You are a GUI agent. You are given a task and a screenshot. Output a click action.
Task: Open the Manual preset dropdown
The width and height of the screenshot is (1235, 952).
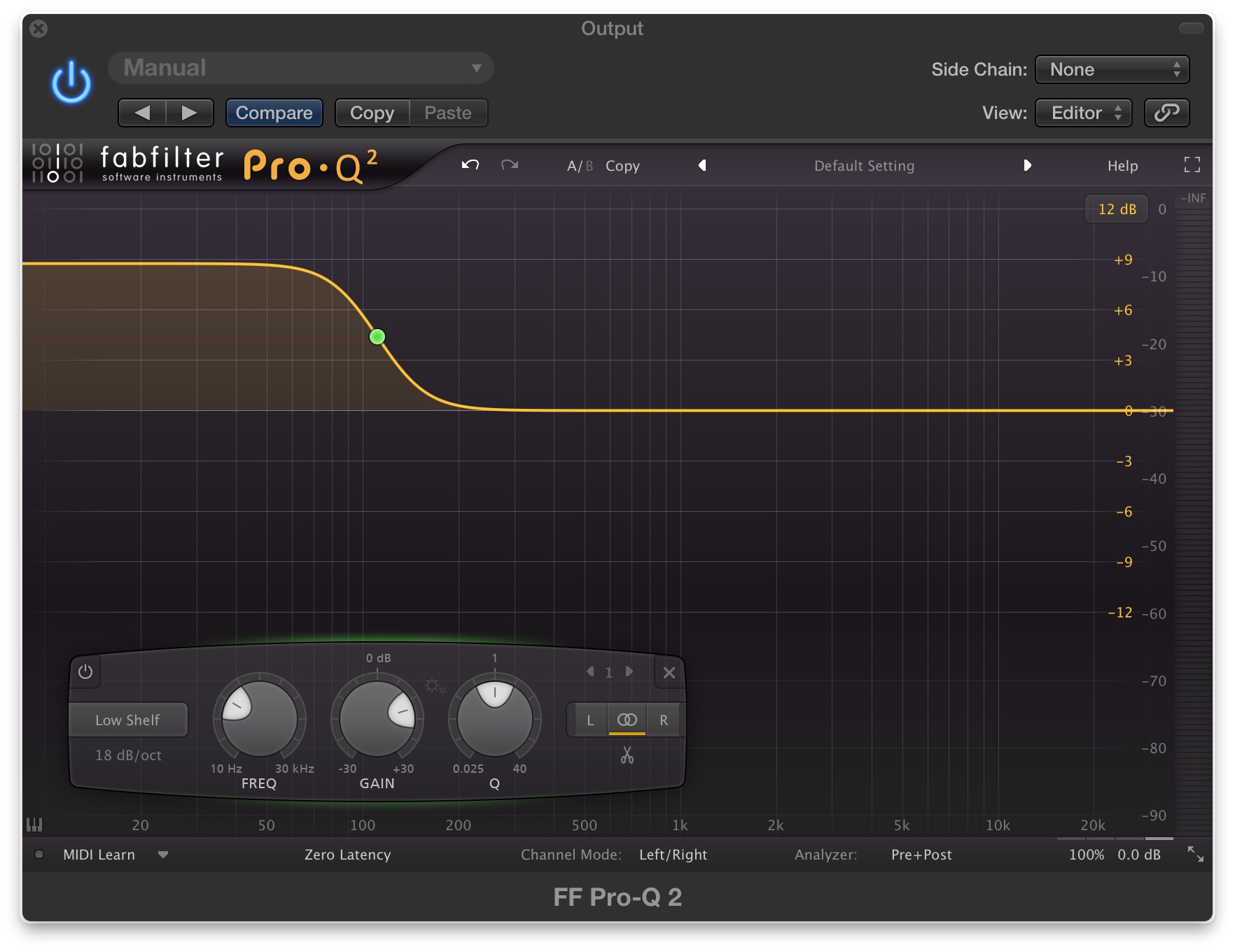pyautogui.click(x=301, y=68)
